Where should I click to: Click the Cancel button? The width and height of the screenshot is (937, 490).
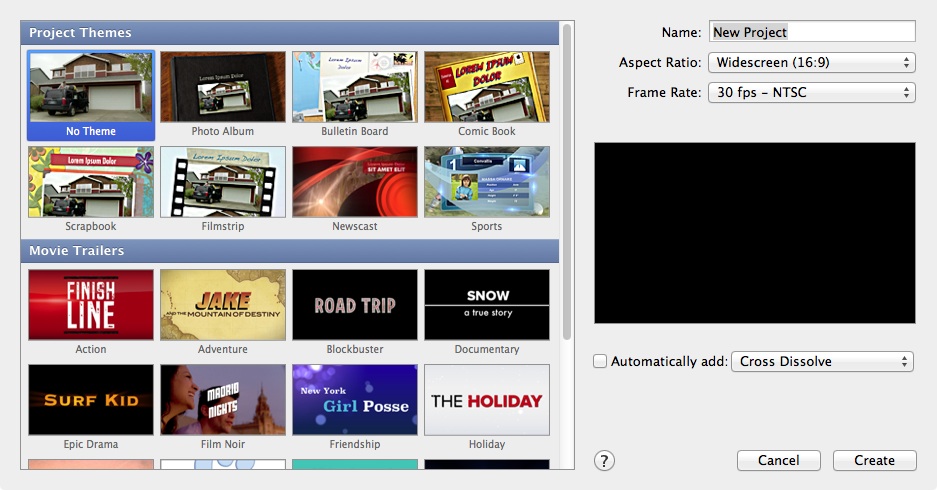(779, 460)
